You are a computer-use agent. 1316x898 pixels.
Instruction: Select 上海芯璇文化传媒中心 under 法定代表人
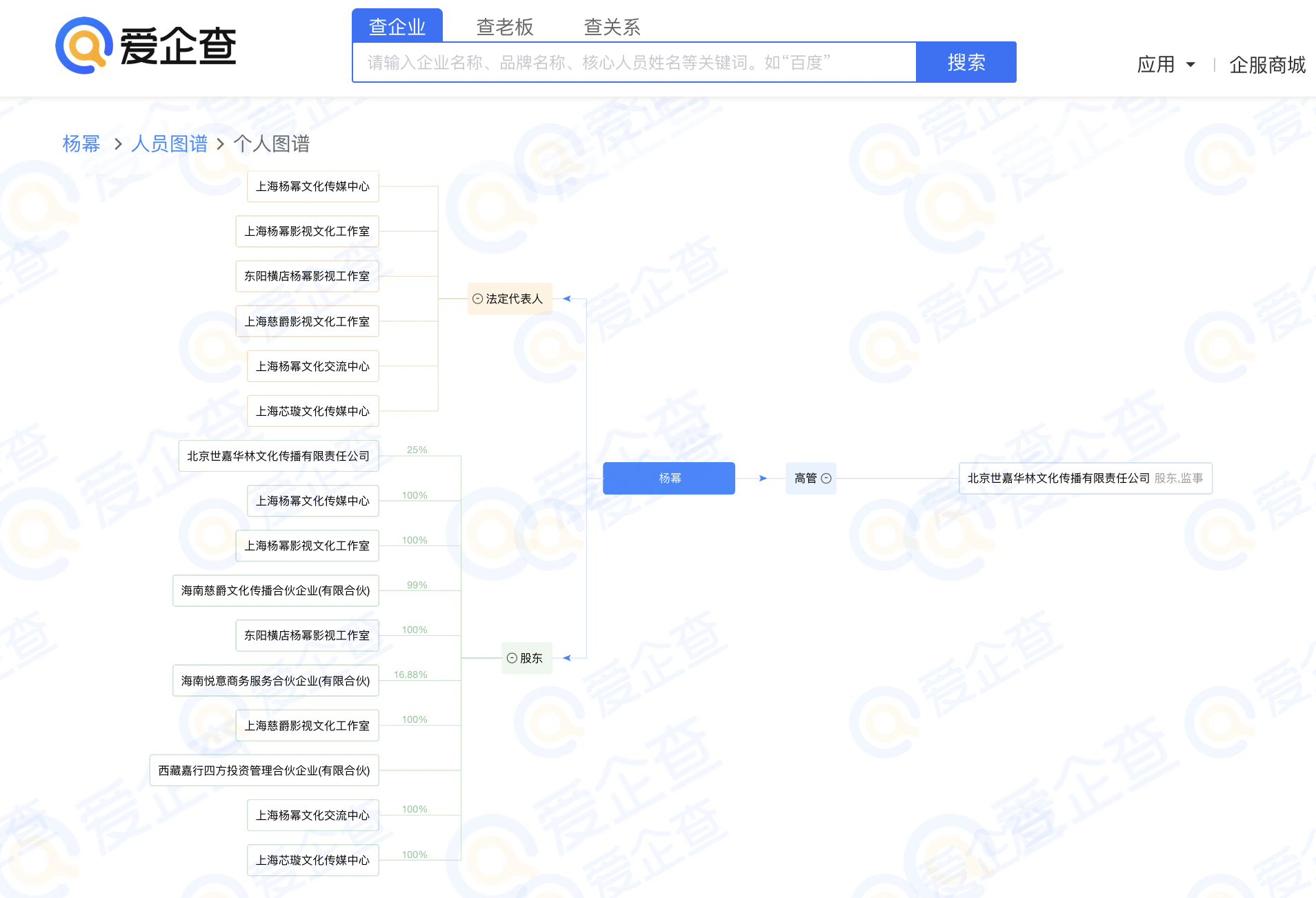(313, 411)
